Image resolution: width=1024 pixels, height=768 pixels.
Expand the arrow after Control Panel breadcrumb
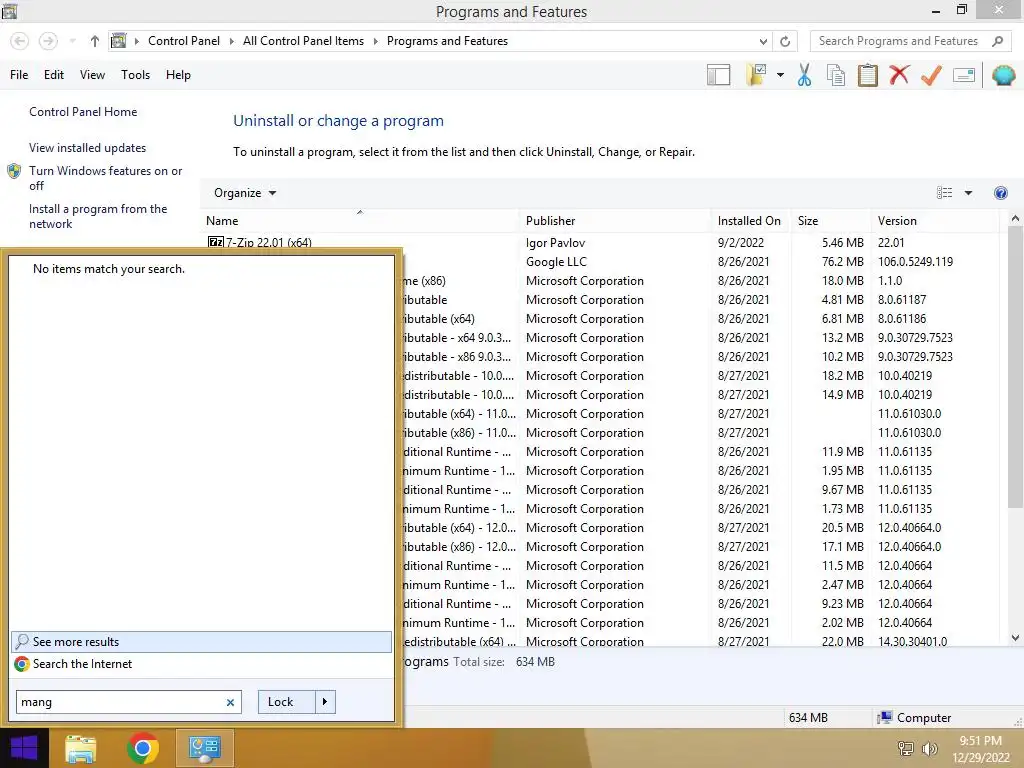[x=231, y=41]
